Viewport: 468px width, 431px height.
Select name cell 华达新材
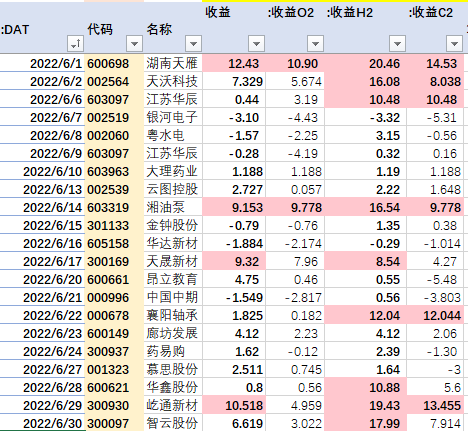[173, 243]
